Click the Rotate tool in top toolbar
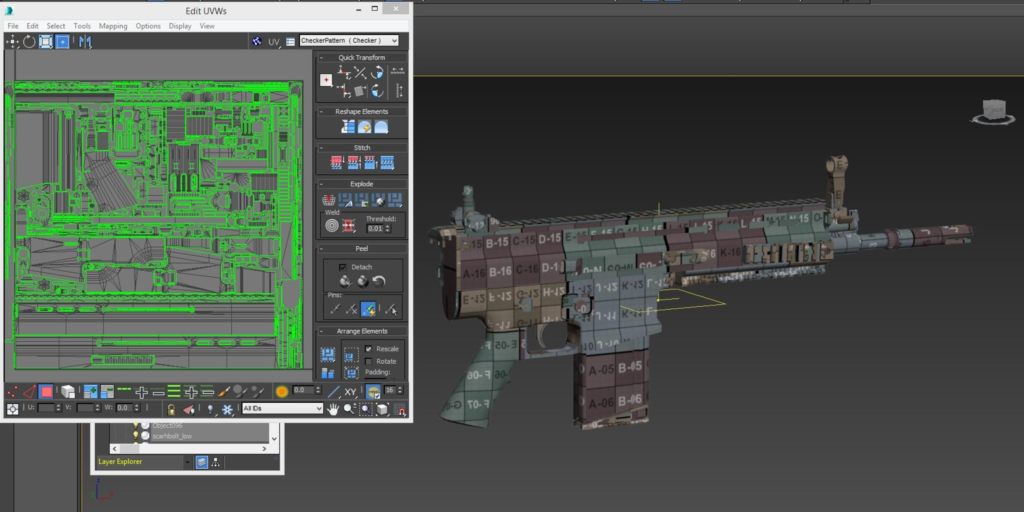This screenshot has width=1024, height=512. 29,42
